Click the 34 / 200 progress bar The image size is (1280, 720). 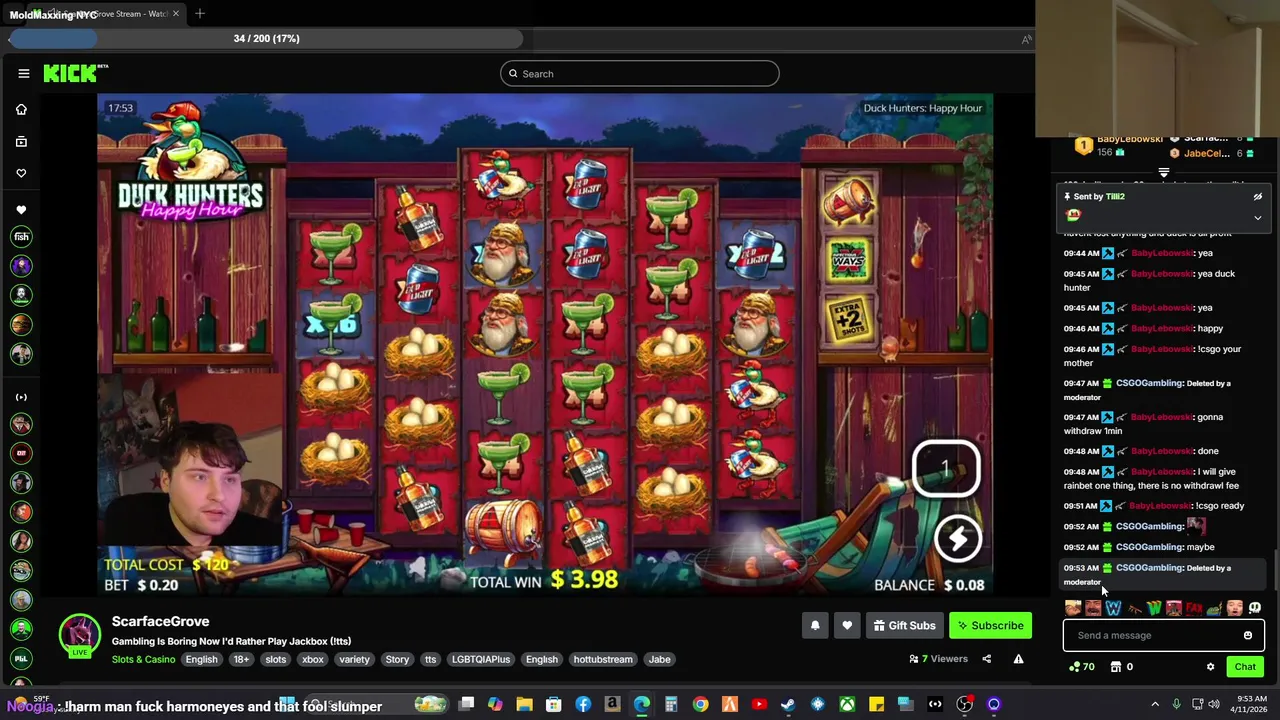266,38
